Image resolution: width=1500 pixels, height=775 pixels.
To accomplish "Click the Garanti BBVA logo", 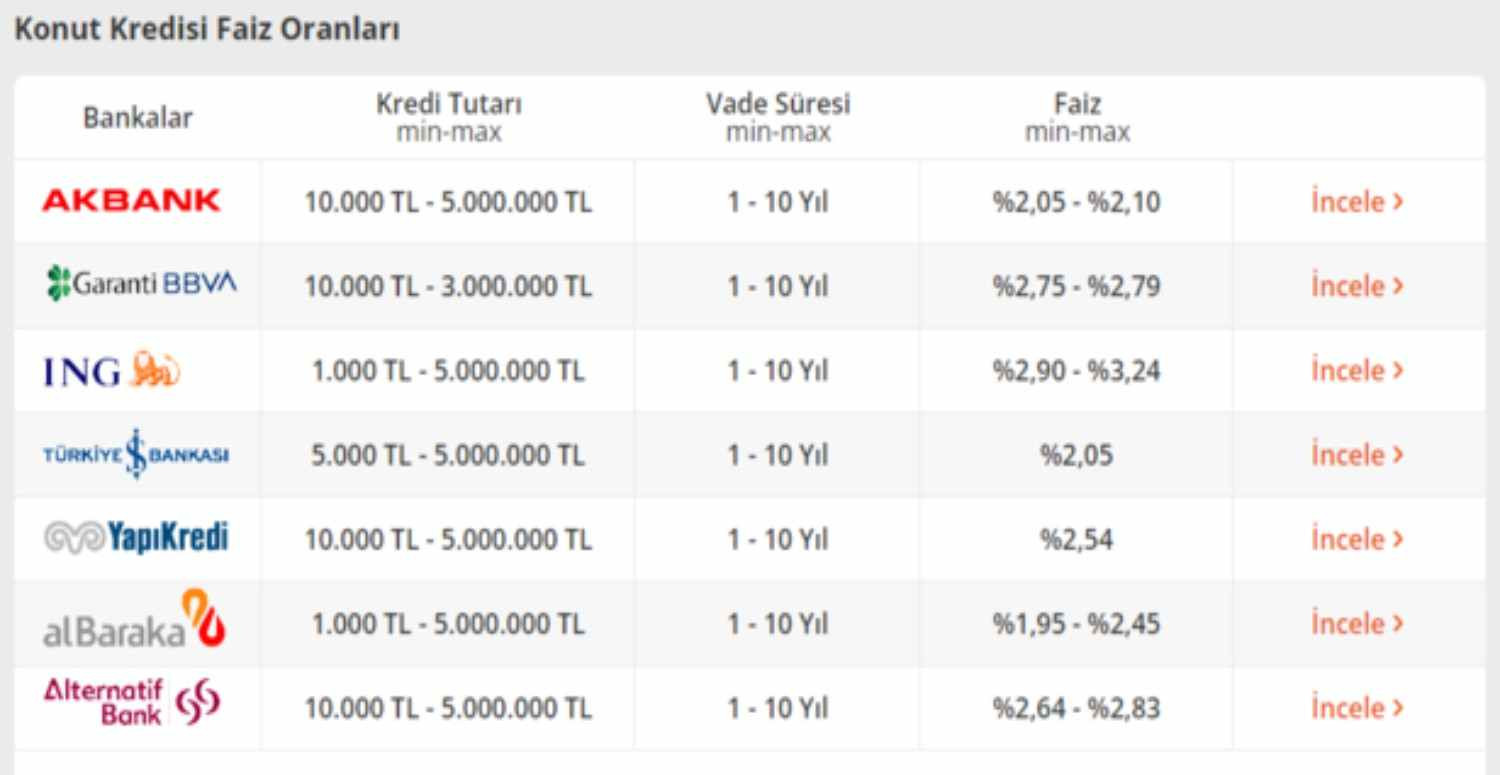I will (141, 284).
